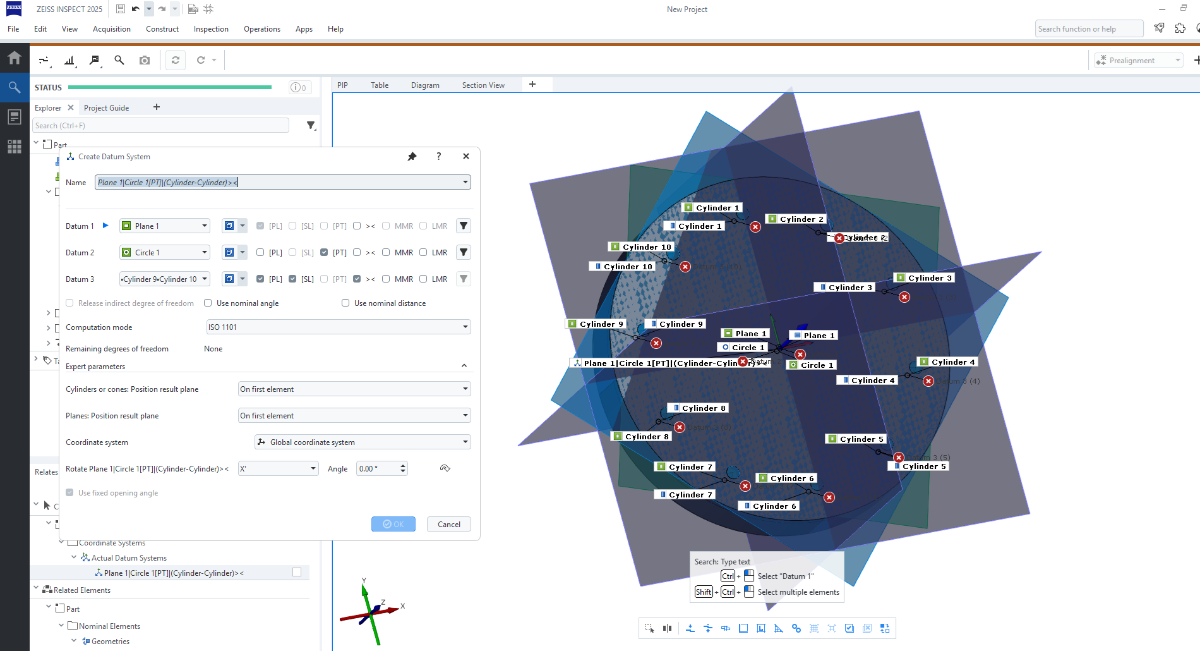This screenshot has height=651, width=1200.
Task: Open the Prealignment dropdown
Action: (x=1137, y=60)
